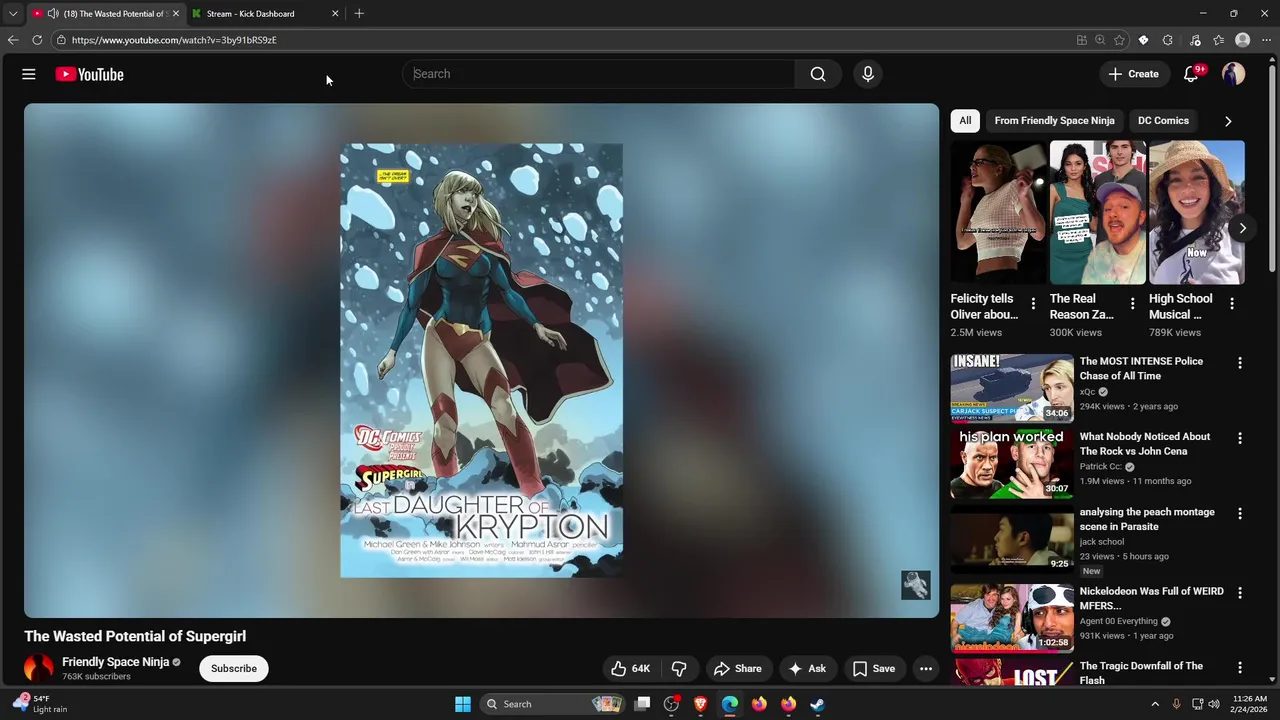Open Friendly Space Ninja channel name link

click(x=115, y=662)
